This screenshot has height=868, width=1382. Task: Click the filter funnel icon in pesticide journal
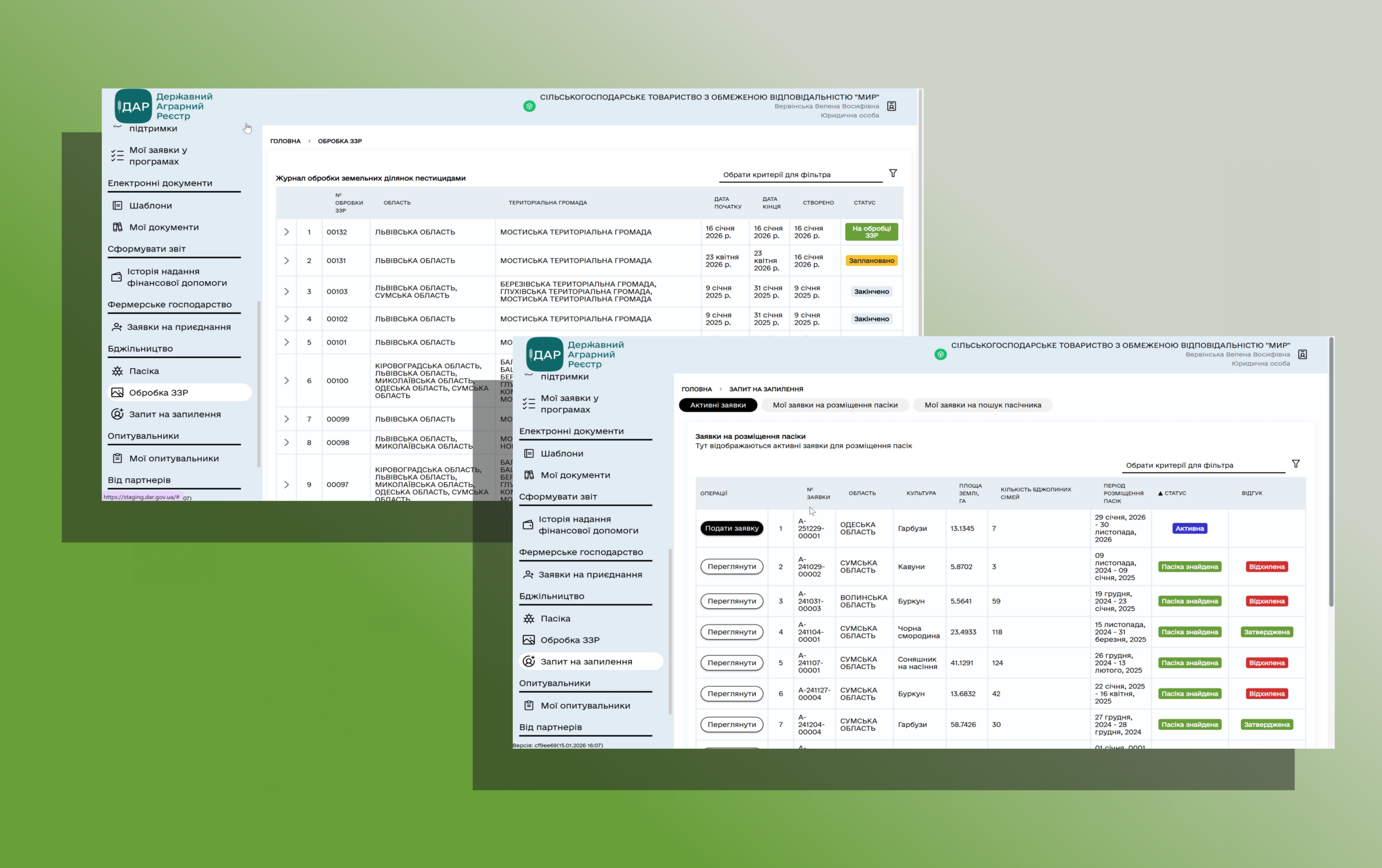[893, 173]
